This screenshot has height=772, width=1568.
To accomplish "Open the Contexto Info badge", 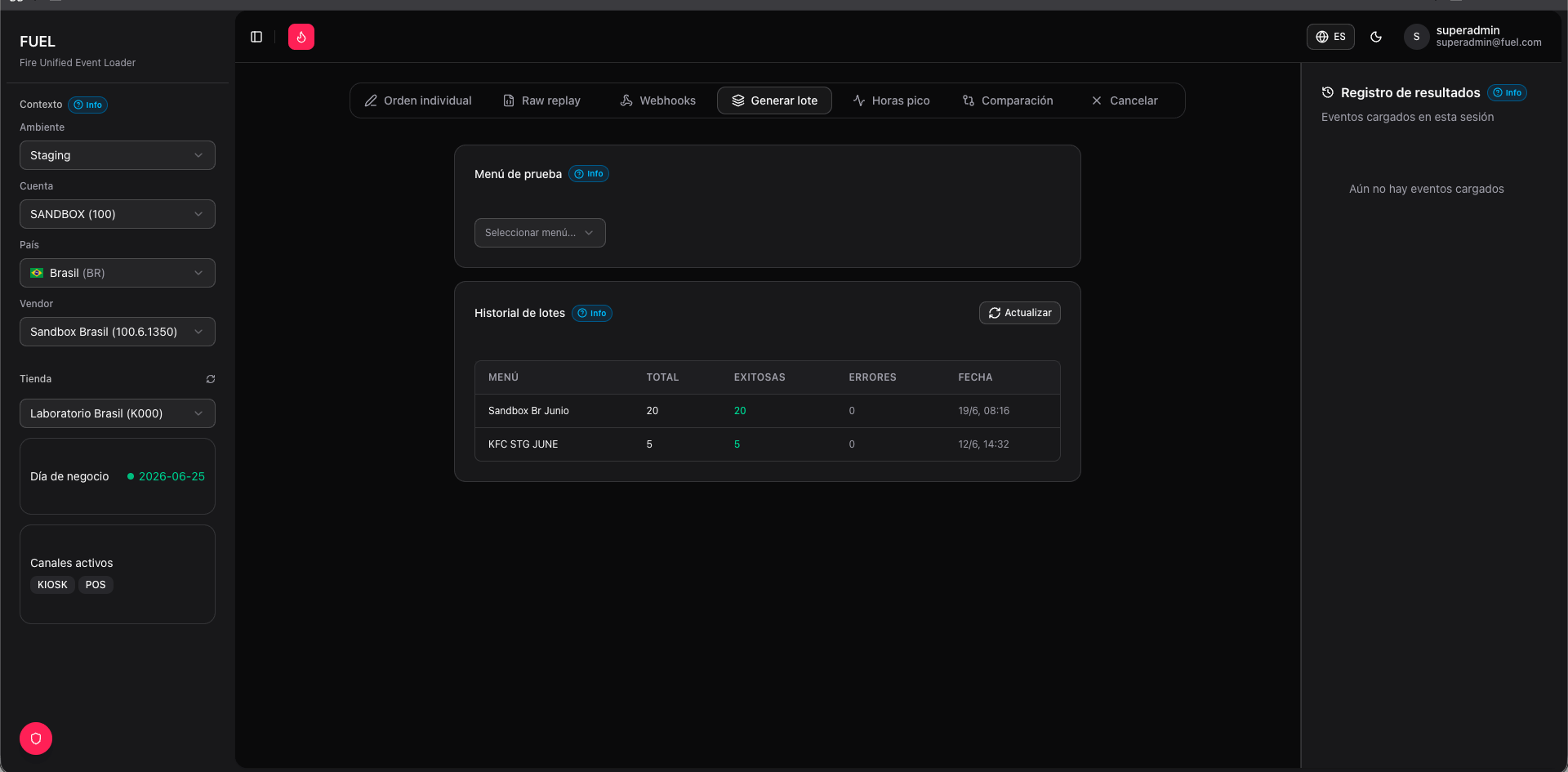I will click(x=88, y=105).
